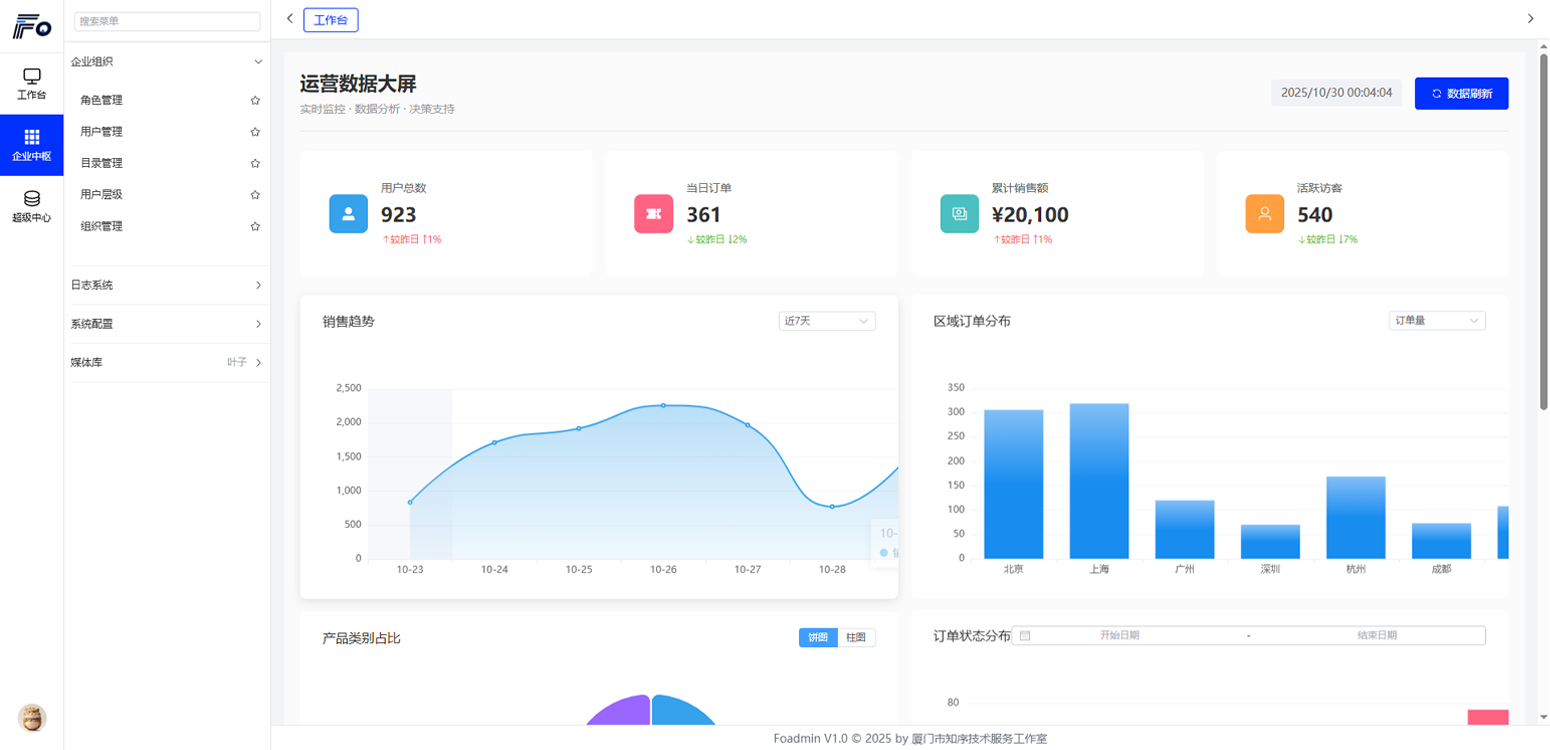Collapse the 企业组织 menu group
Viewport: 1550px width, 750px height.
coord(167,61)
